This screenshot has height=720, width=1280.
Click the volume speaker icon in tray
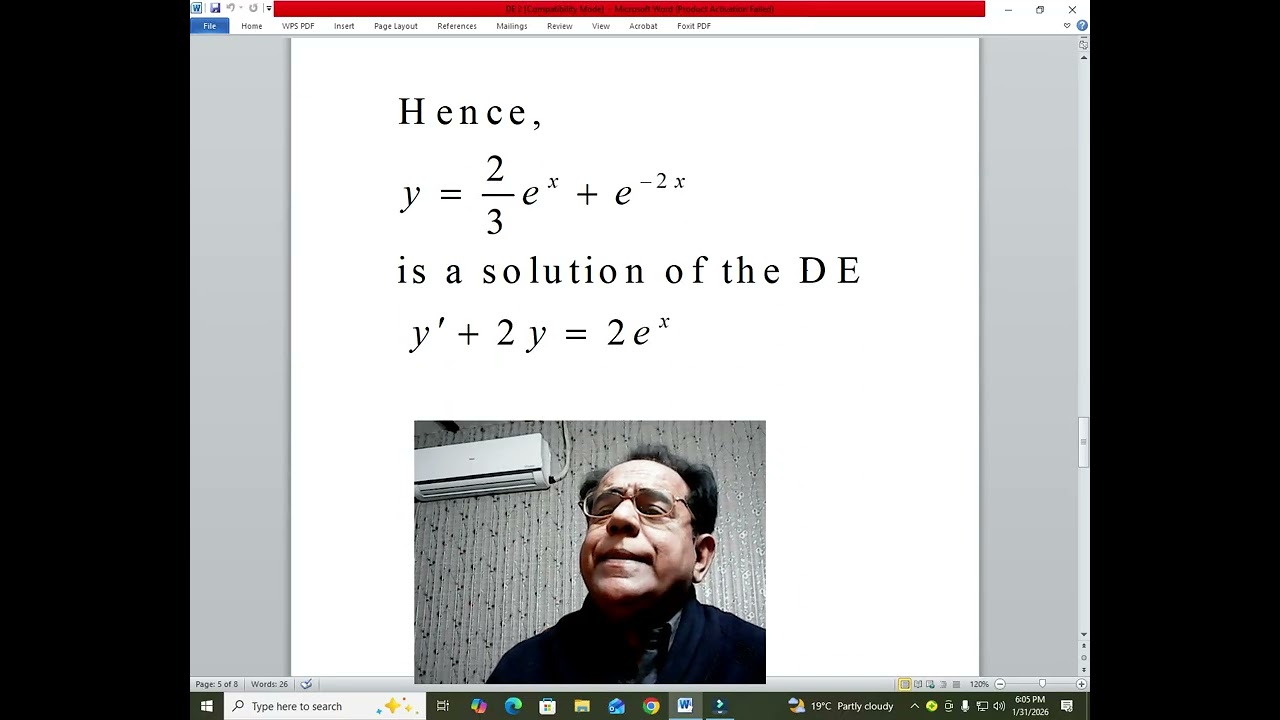[x=999, y=706]
